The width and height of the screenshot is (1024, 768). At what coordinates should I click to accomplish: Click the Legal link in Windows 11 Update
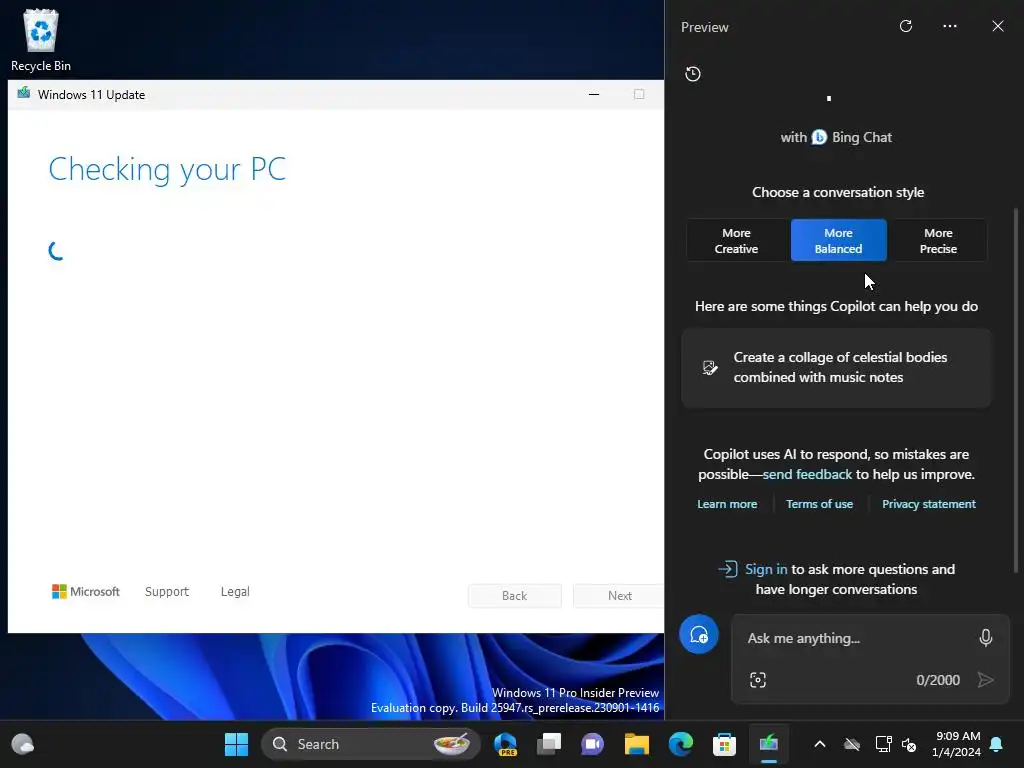[x=235, y=592]
